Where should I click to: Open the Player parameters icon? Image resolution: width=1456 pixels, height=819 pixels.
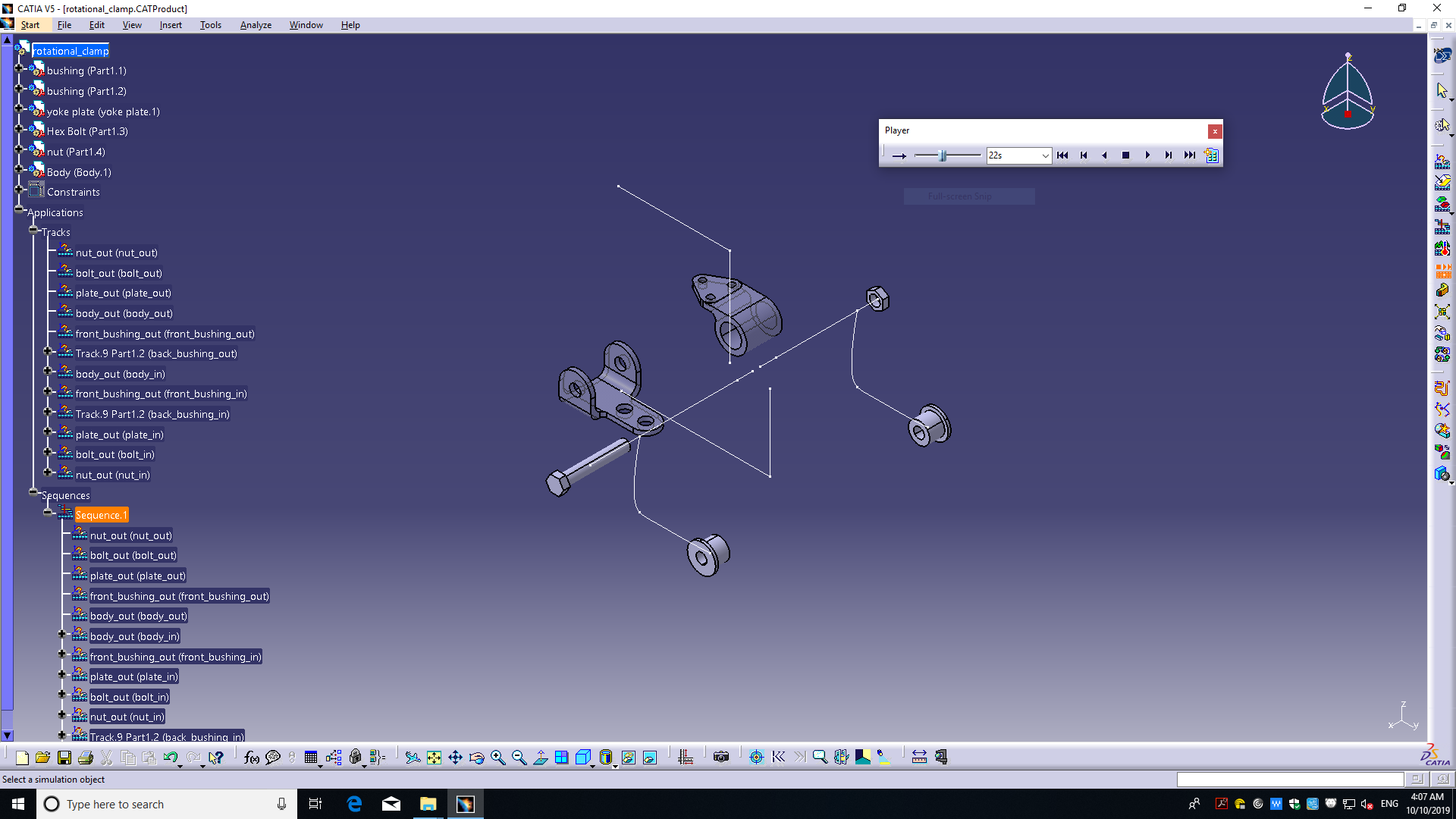[1212, 155]
